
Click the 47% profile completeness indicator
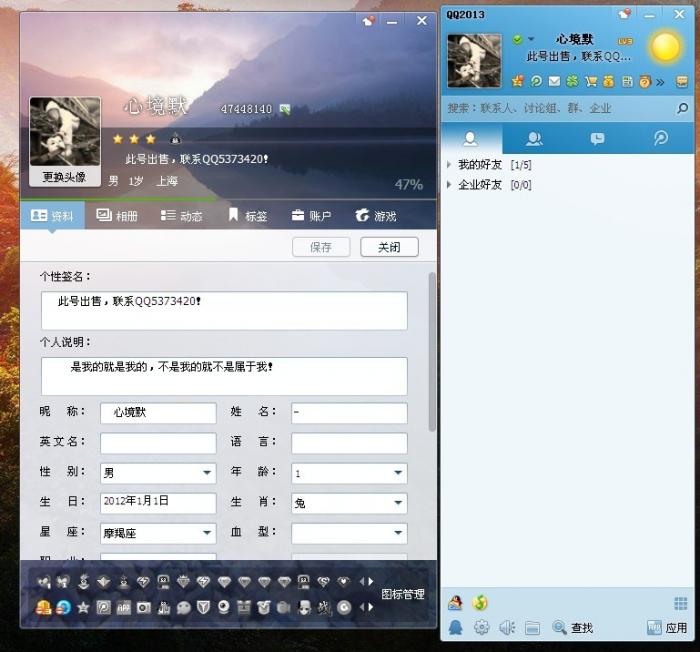(x=408, y=184)
